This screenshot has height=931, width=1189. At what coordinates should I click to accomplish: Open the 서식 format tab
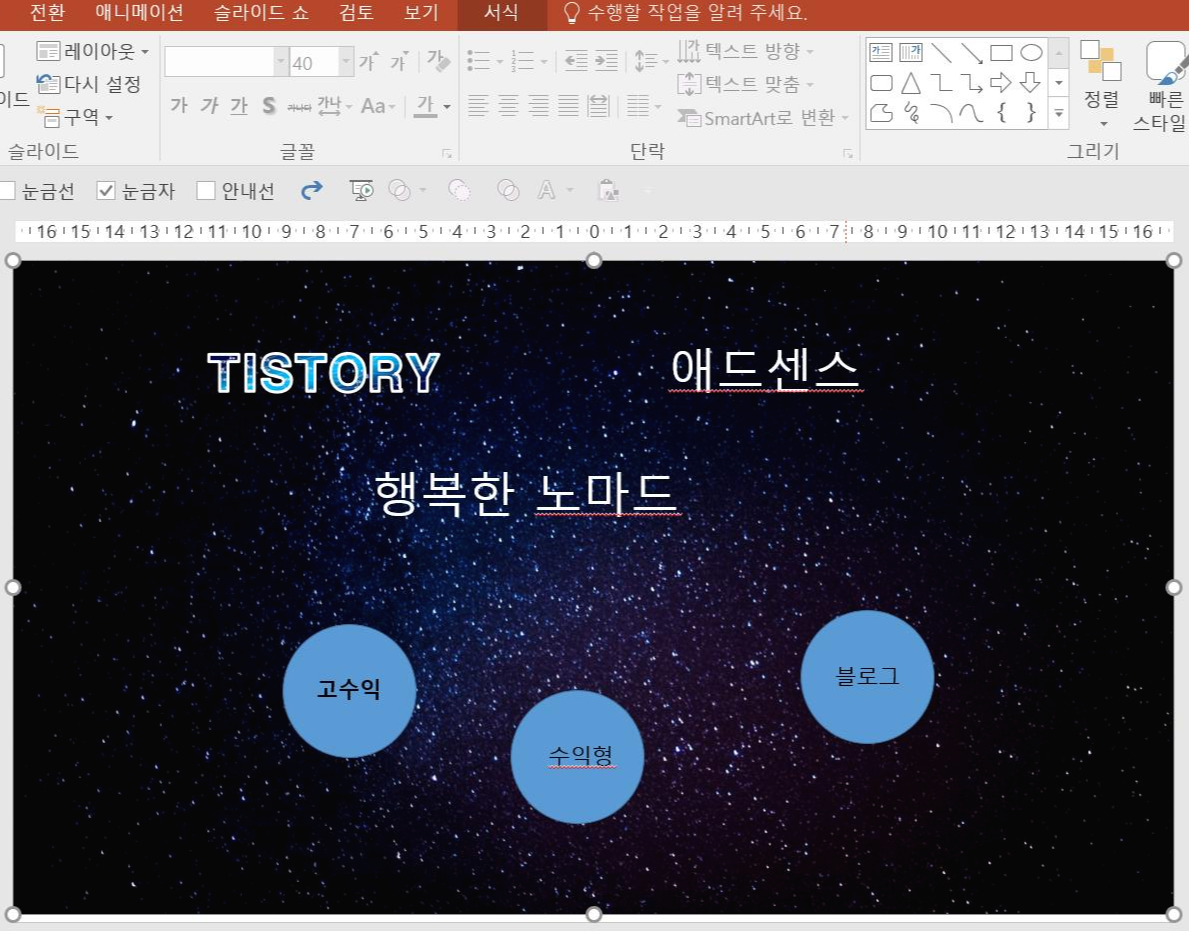pos(501,13)
